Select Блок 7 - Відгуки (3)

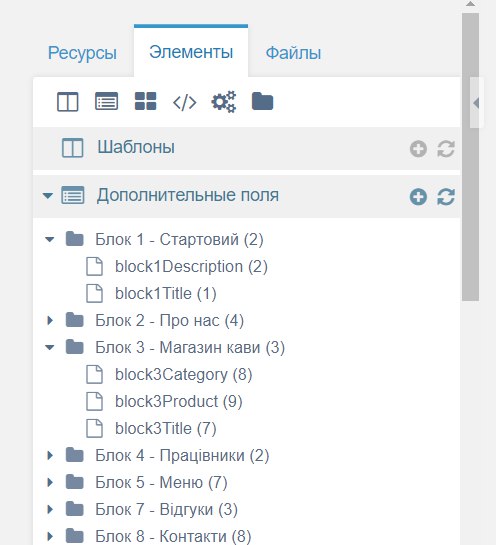[166, 510]
